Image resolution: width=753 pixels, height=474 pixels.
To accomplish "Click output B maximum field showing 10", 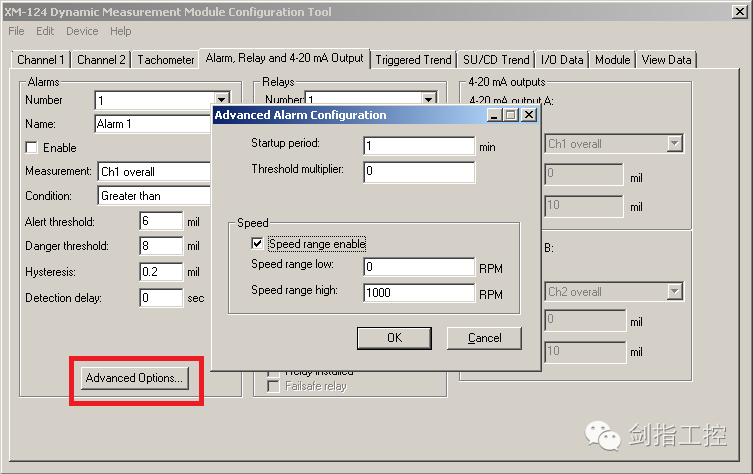I will point(585,352).
